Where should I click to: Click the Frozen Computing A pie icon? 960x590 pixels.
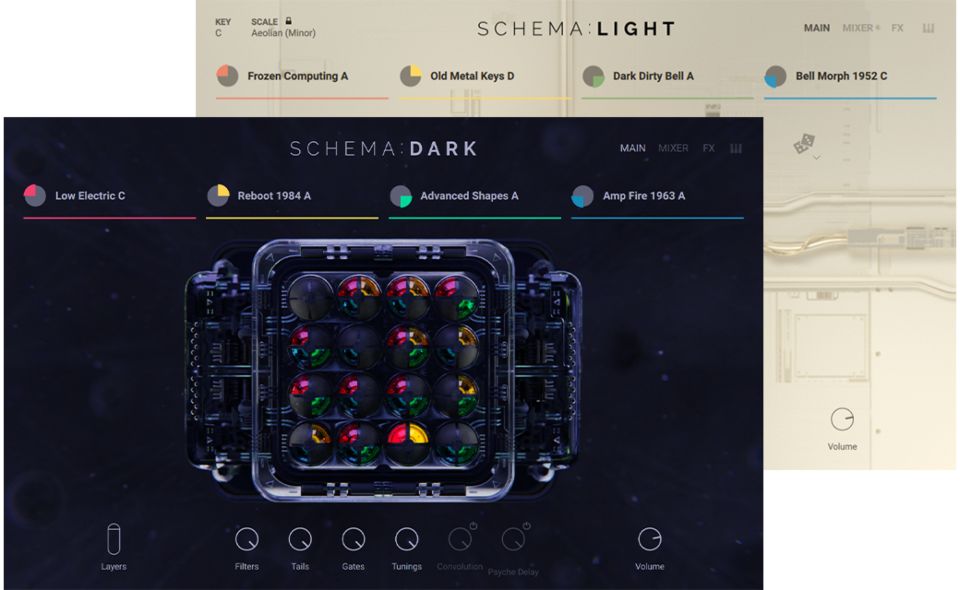(228, 76)
